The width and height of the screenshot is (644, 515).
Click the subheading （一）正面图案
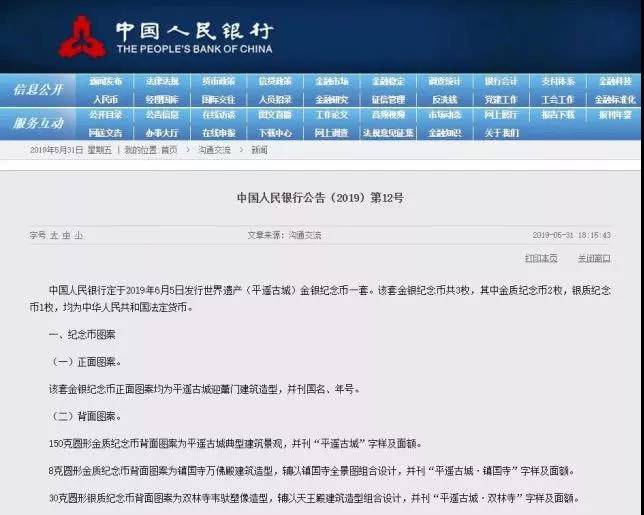coord(85,362)
